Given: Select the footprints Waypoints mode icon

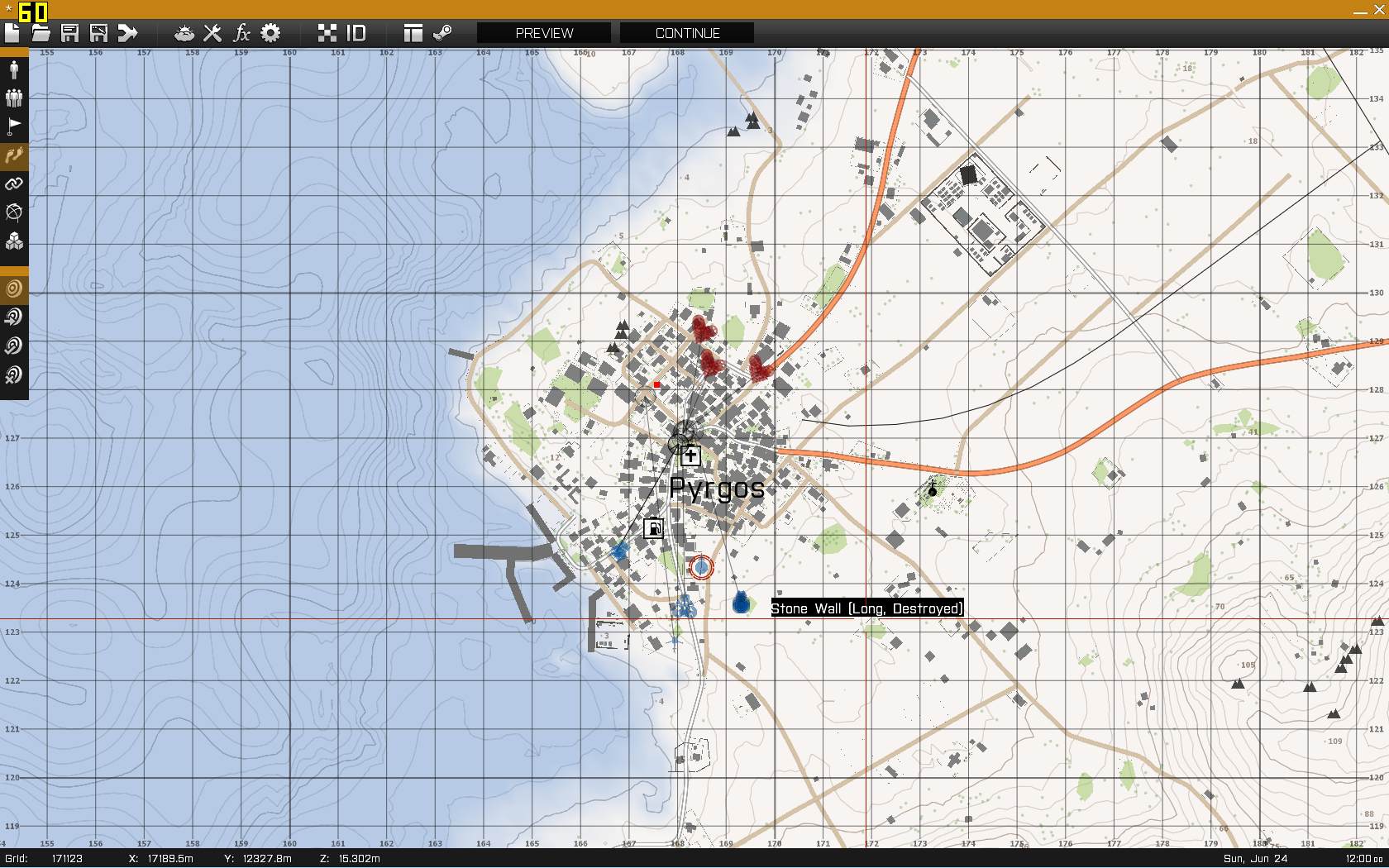Looking at the screenshot, I should (14, 155).
